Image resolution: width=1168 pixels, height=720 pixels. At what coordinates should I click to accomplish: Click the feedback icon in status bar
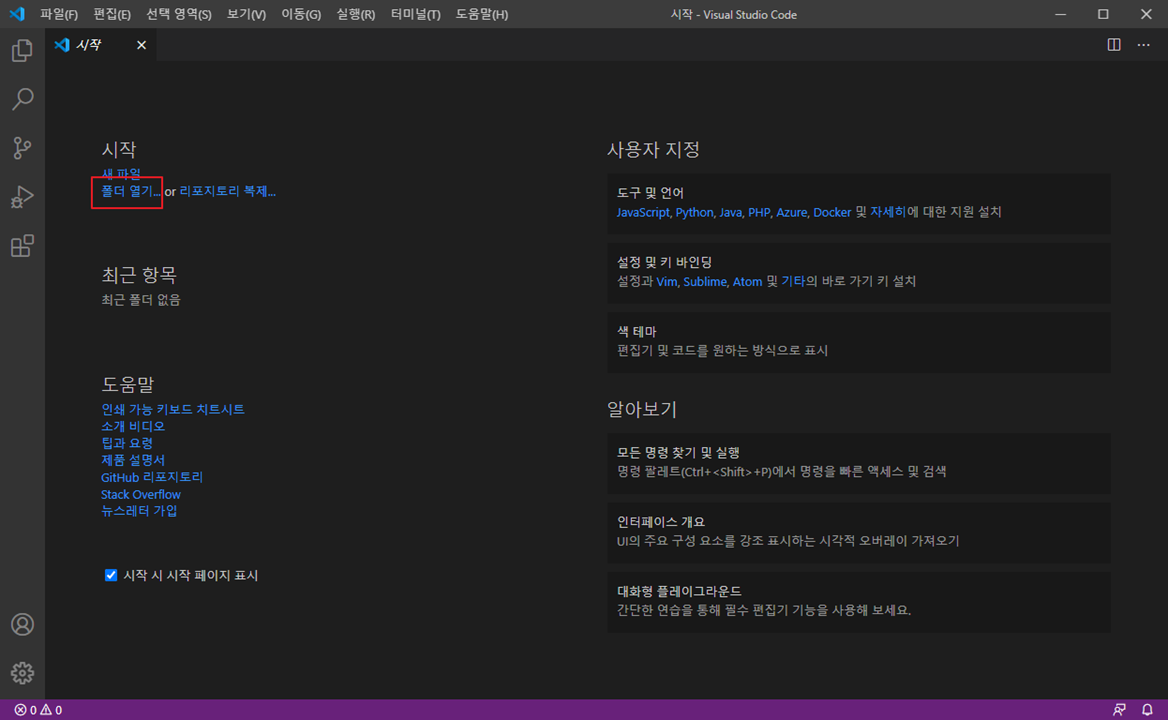1120,710
